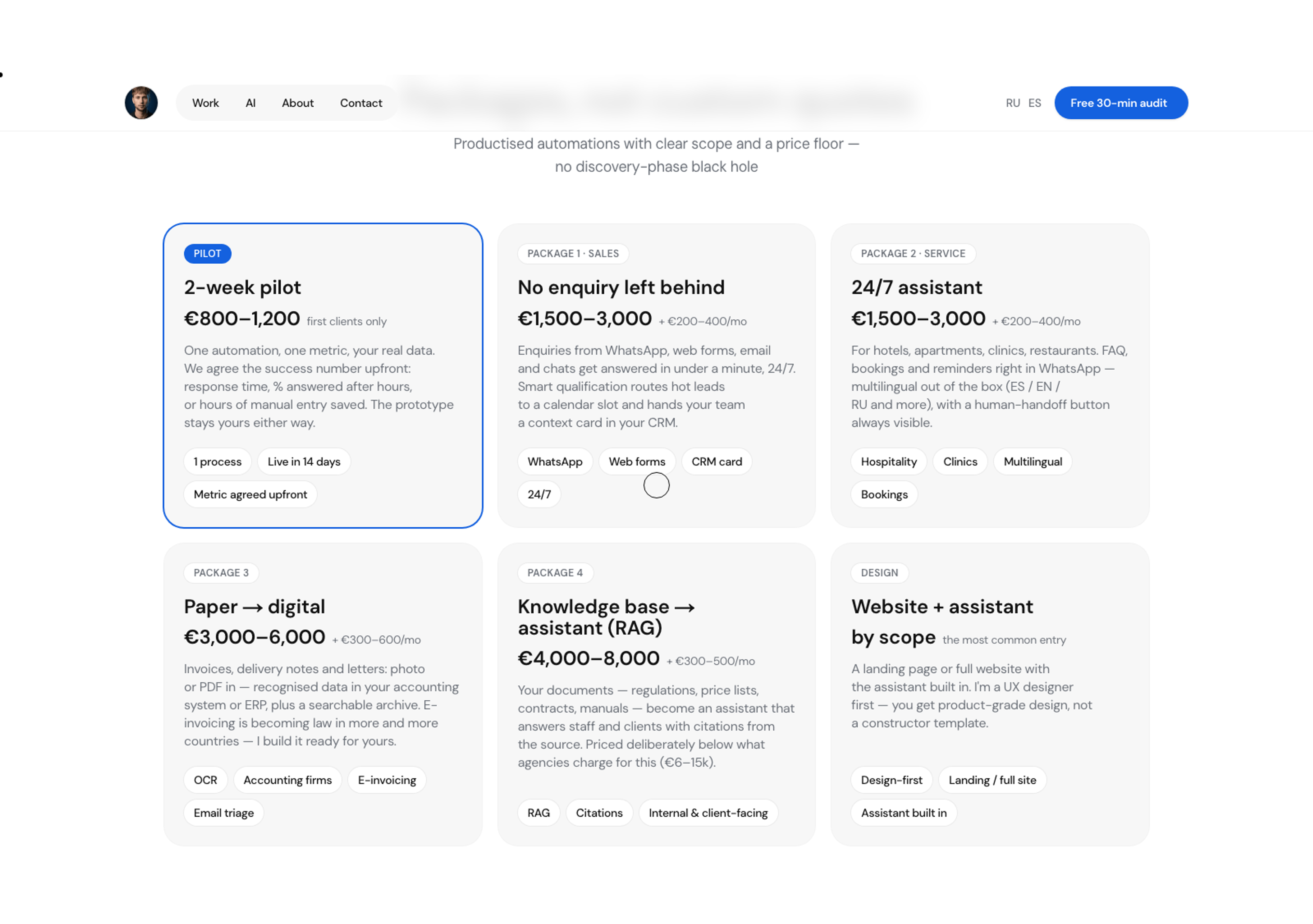Viewport: 1313px width, 924px height.
Task: Select the WhatsApp tag
Action: [555, 461]
